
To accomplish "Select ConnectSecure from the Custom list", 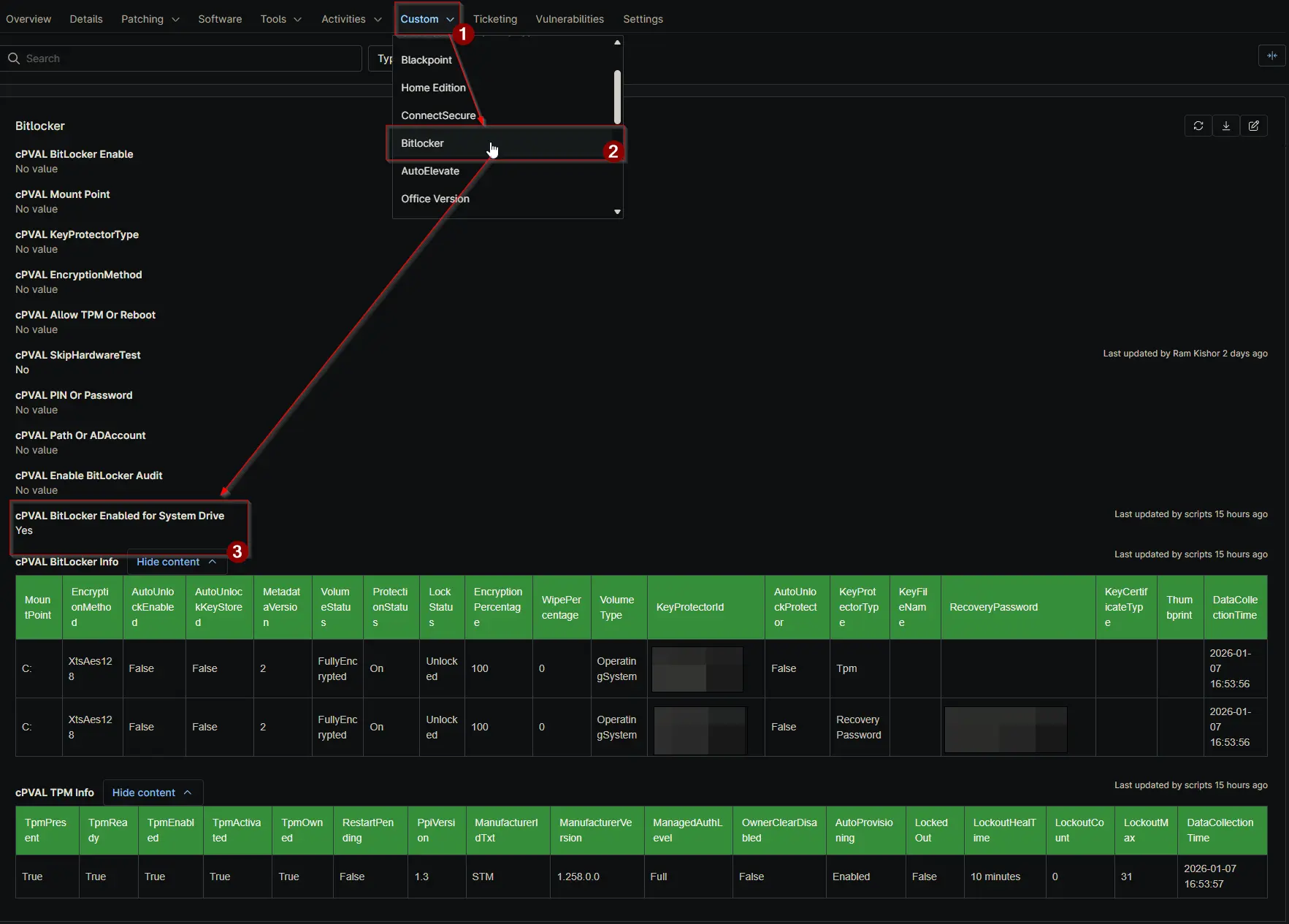I will (438, 115).
